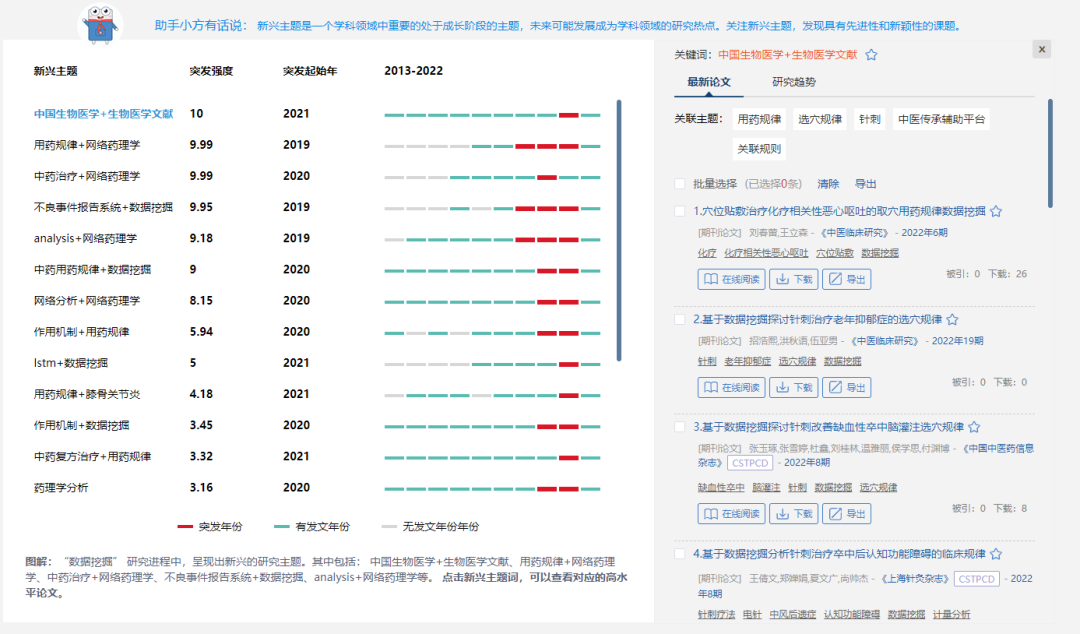Export the second article citation
This screenshot has width=1080, height=634.
pos(846,387)
